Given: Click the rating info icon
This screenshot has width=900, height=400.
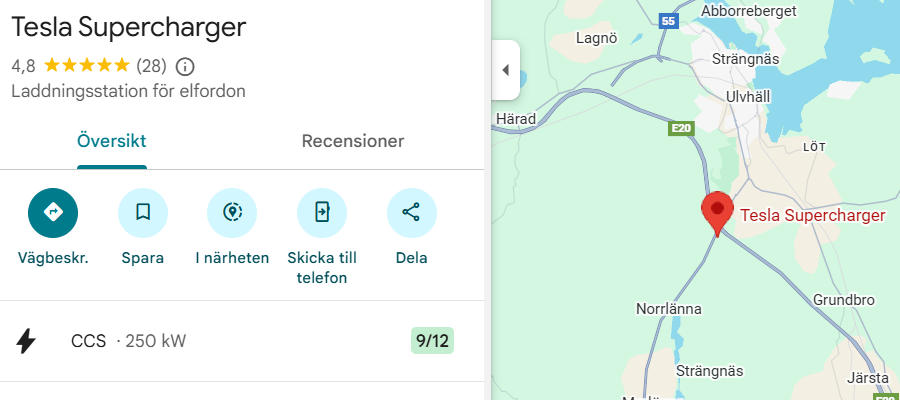Looking at the screenshot, I should 185,66.
